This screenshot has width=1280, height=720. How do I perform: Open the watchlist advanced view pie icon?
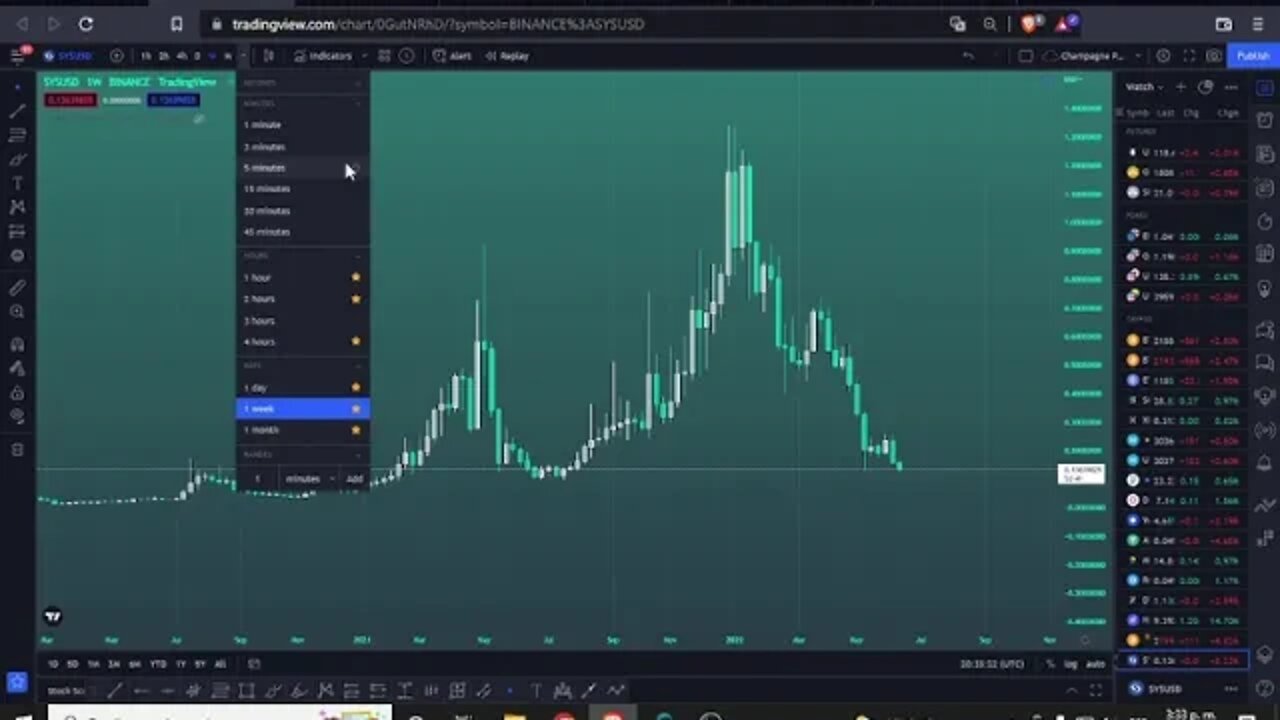1205,87
